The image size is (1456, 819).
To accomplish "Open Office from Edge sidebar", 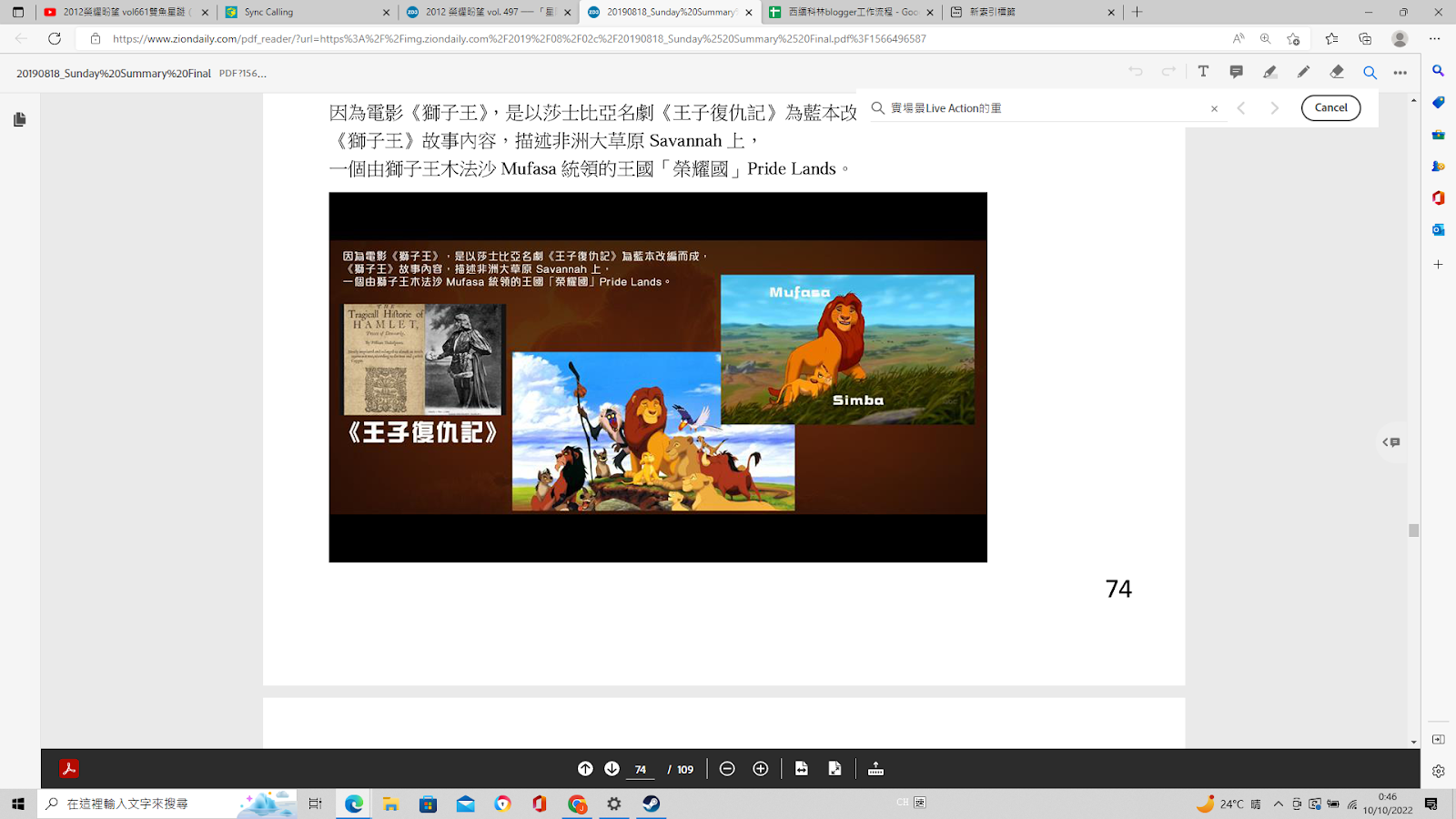I will click(1438, 197).
